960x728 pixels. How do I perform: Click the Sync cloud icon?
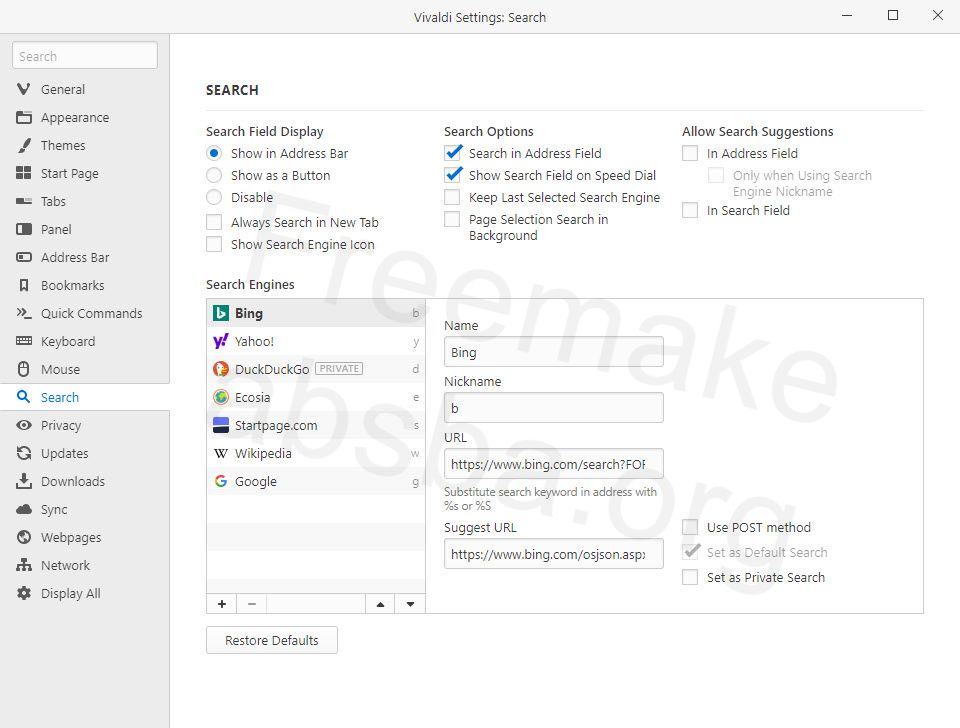point(23,509)
